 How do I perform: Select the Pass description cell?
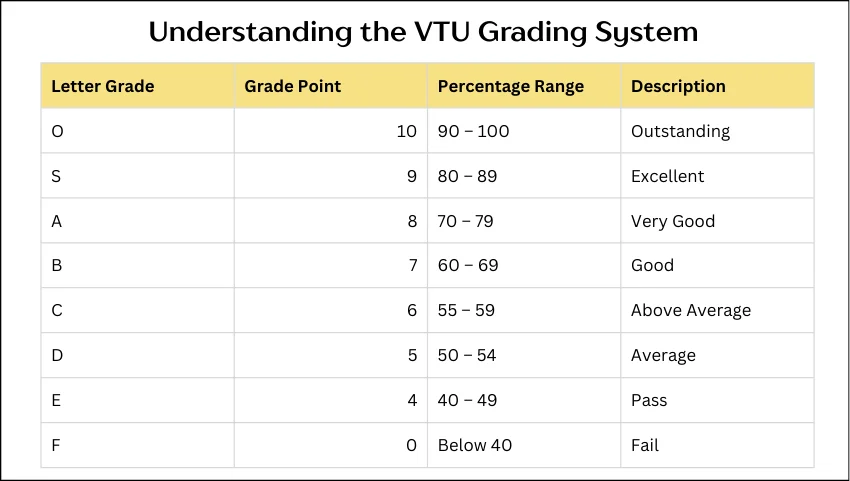pos(649,400)
